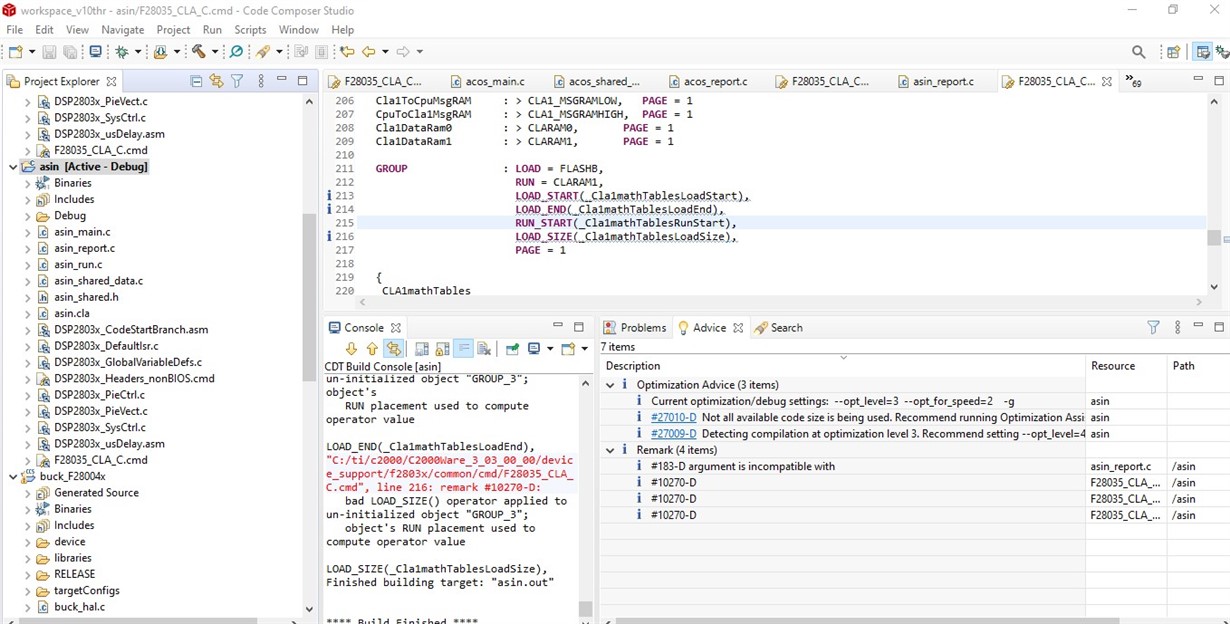Toggle Word Wrap in the Console toolbar
1230x624 pixels.
(x=463, y=349)
